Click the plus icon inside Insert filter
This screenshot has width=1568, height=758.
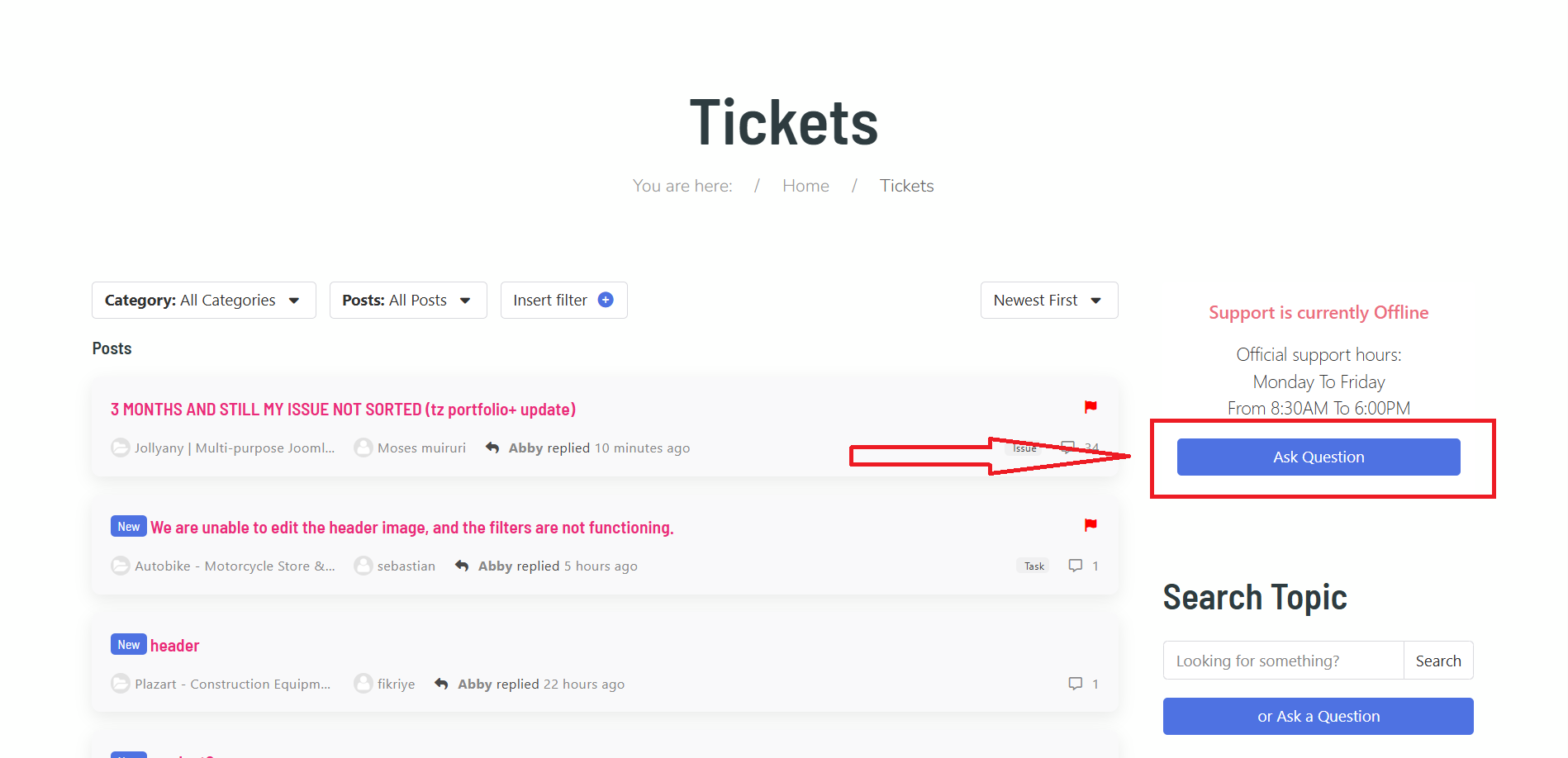[606, 300]
